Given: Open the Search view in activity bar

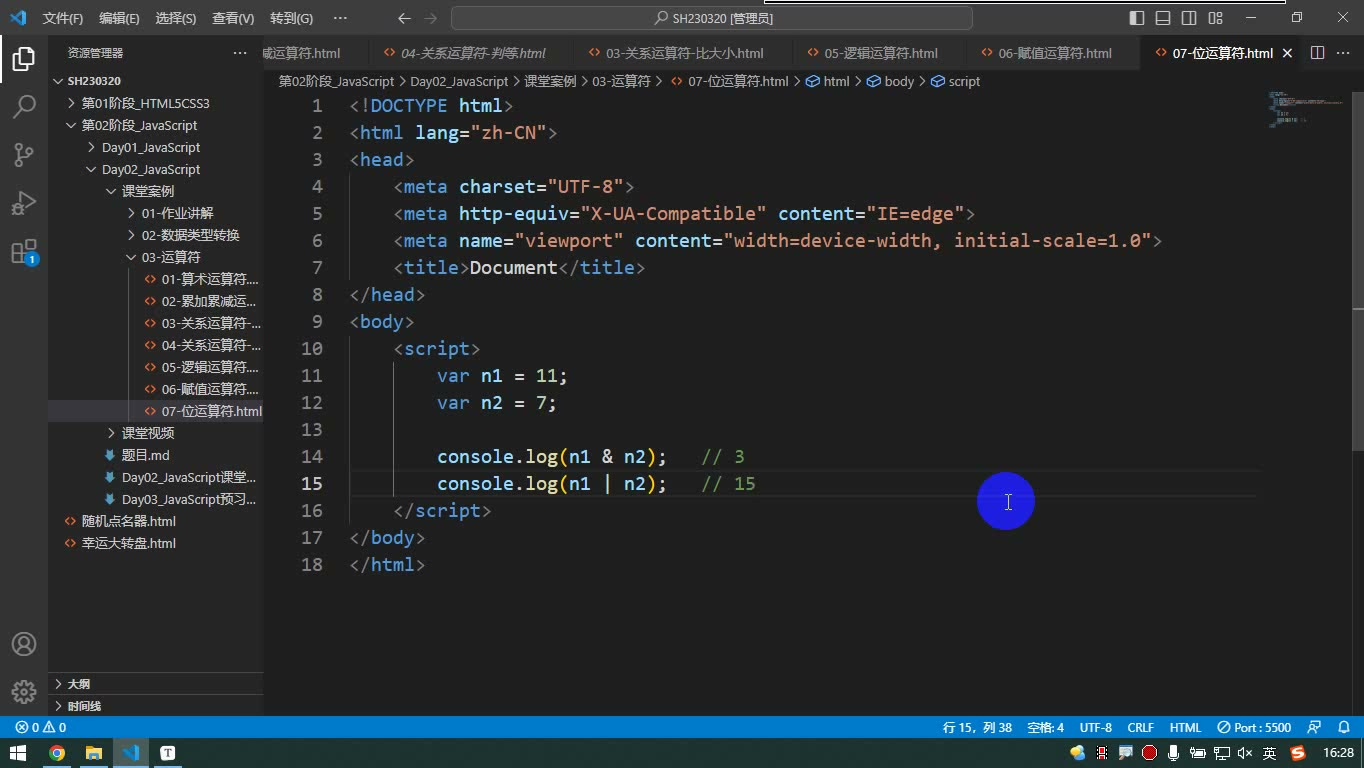Looking at the screenshot, I should click(23, 106).
